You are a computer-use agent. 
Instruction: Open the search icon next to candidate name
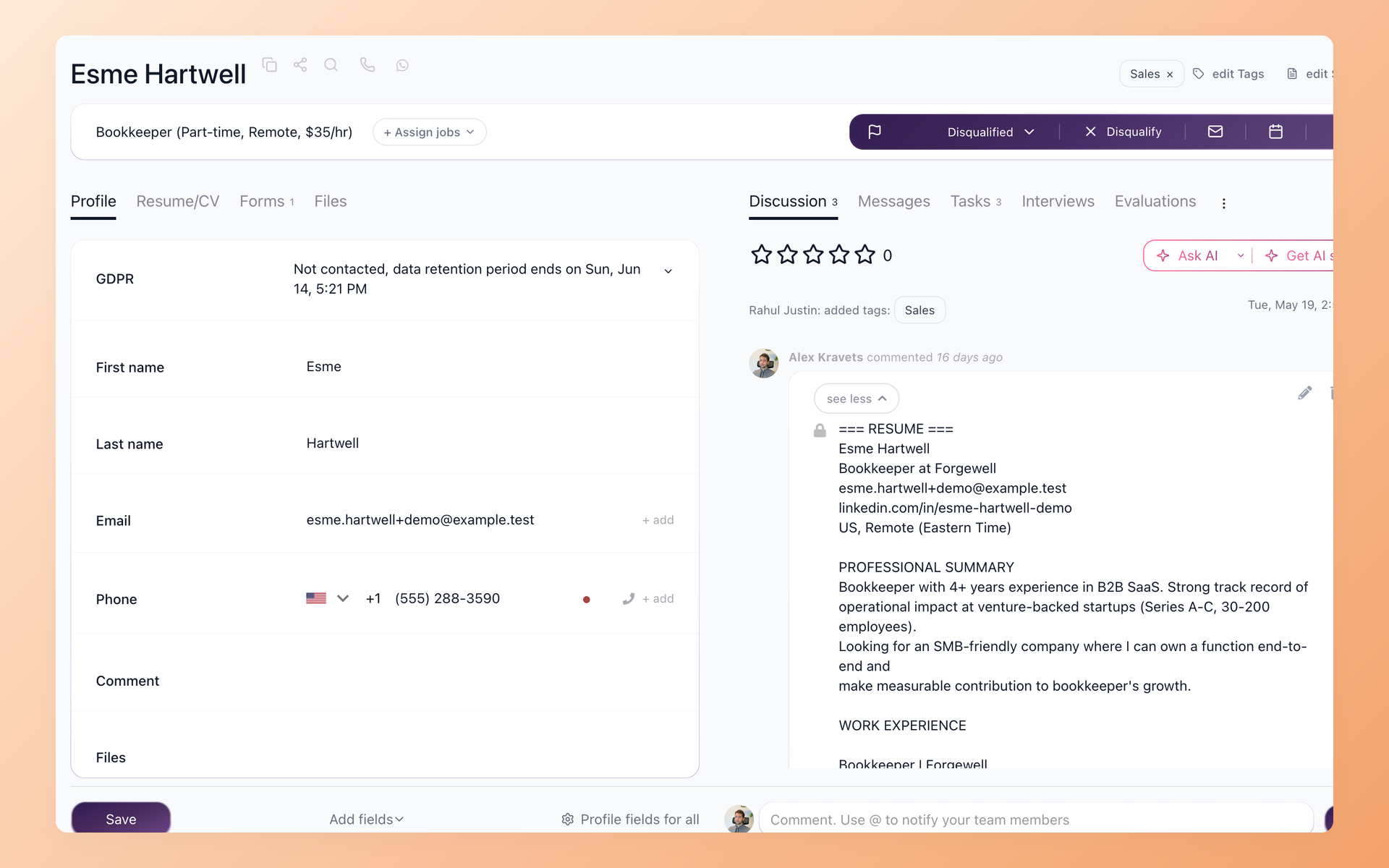tap(331, 65)
